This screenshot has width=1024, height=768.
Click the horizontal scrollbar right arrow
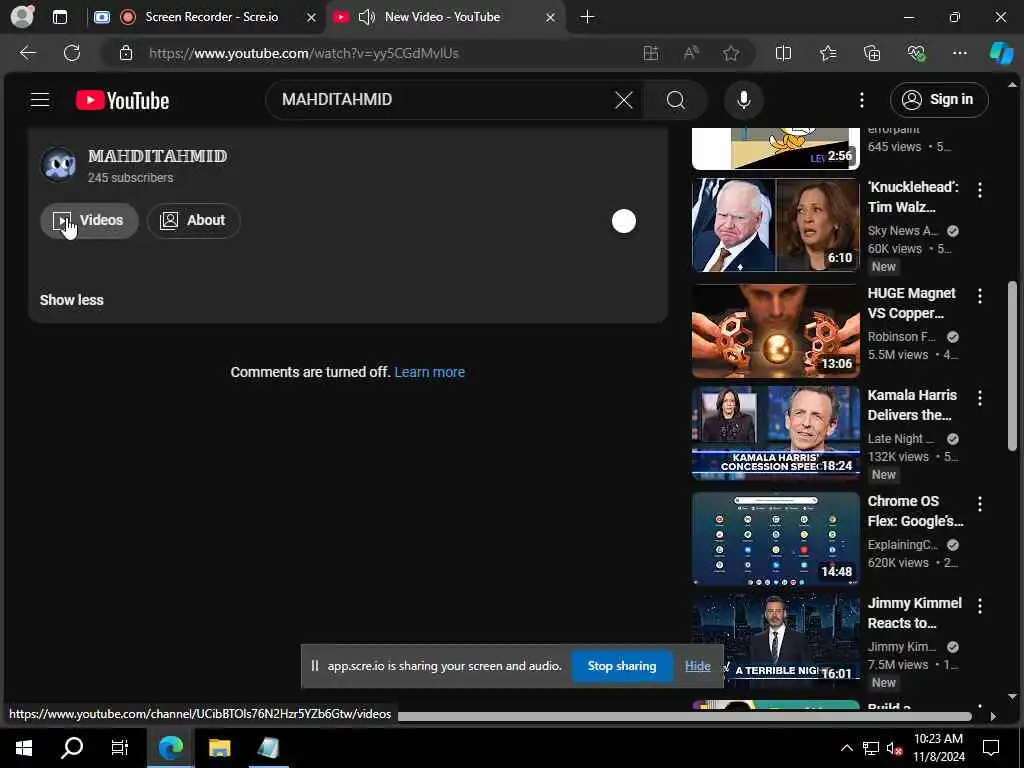(993, 716)
